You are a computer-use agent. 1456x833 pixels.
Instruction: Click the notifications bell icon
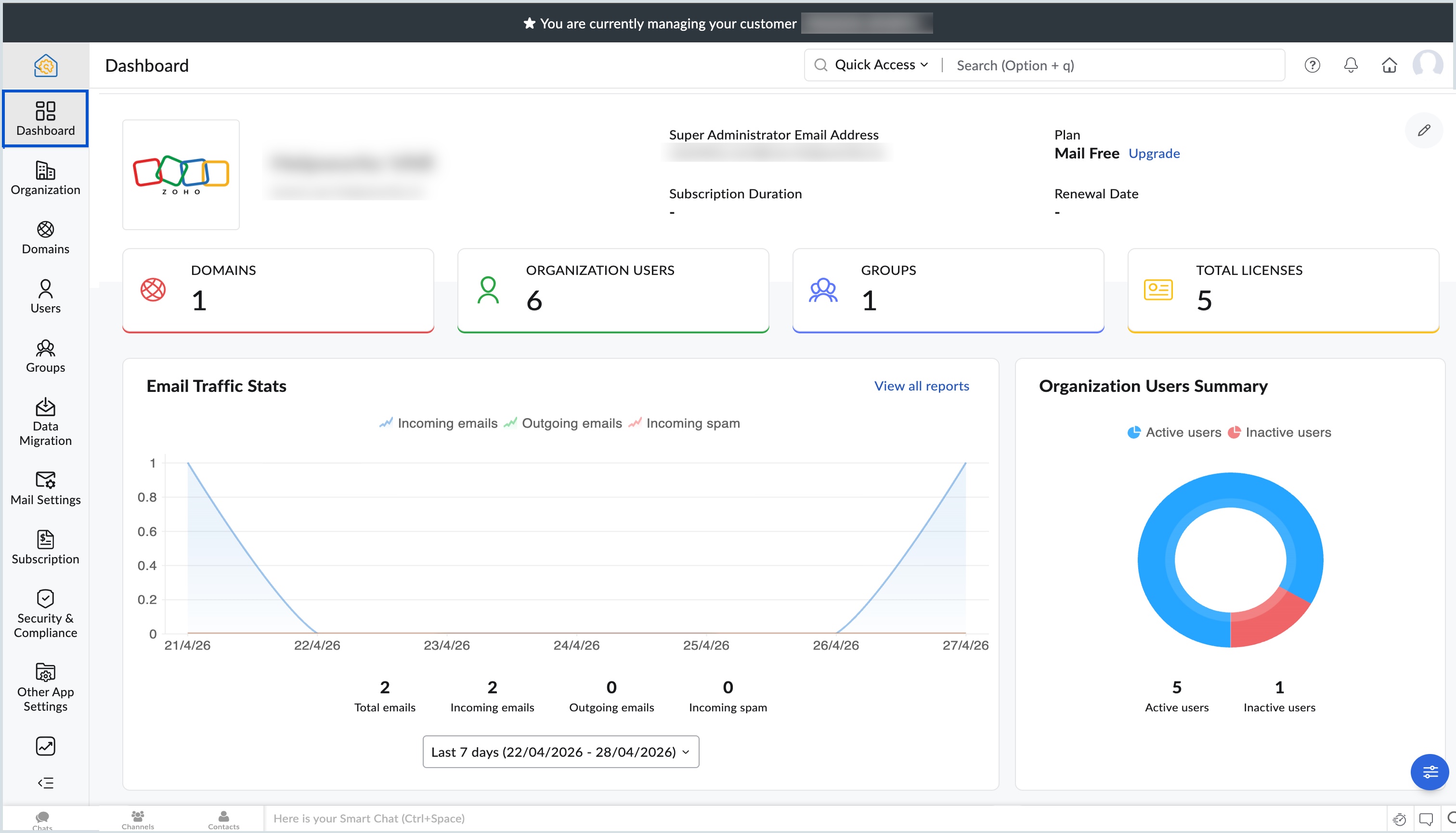coord(1350,65)
